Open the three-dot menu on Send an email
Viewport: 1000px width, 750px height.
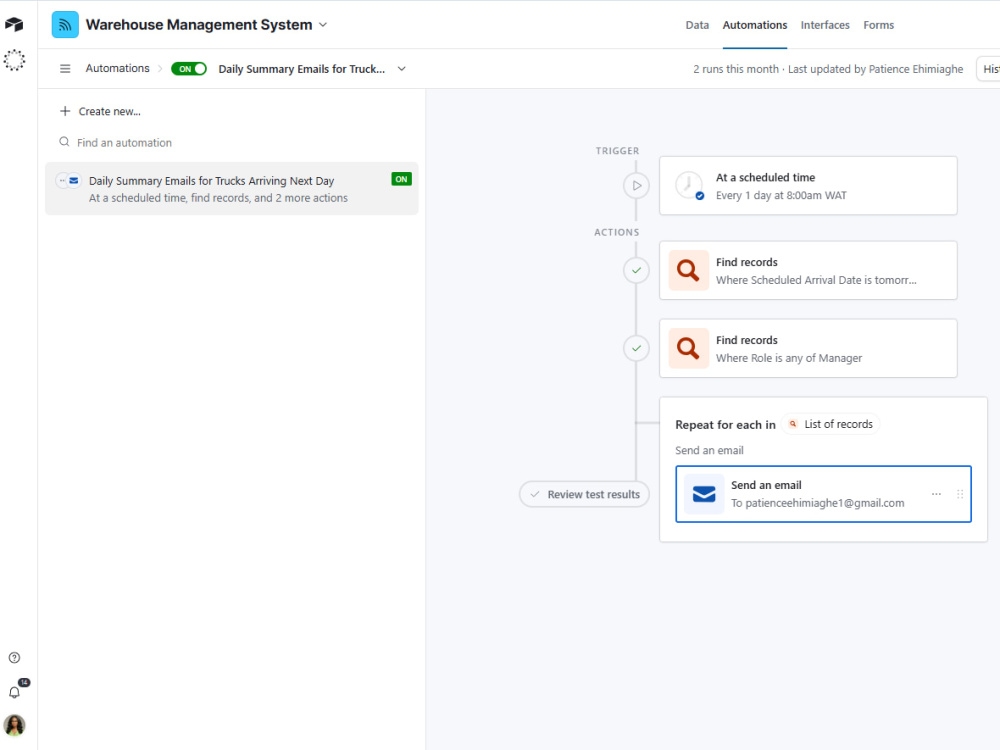pyautogui.click(x=936, y=494)
